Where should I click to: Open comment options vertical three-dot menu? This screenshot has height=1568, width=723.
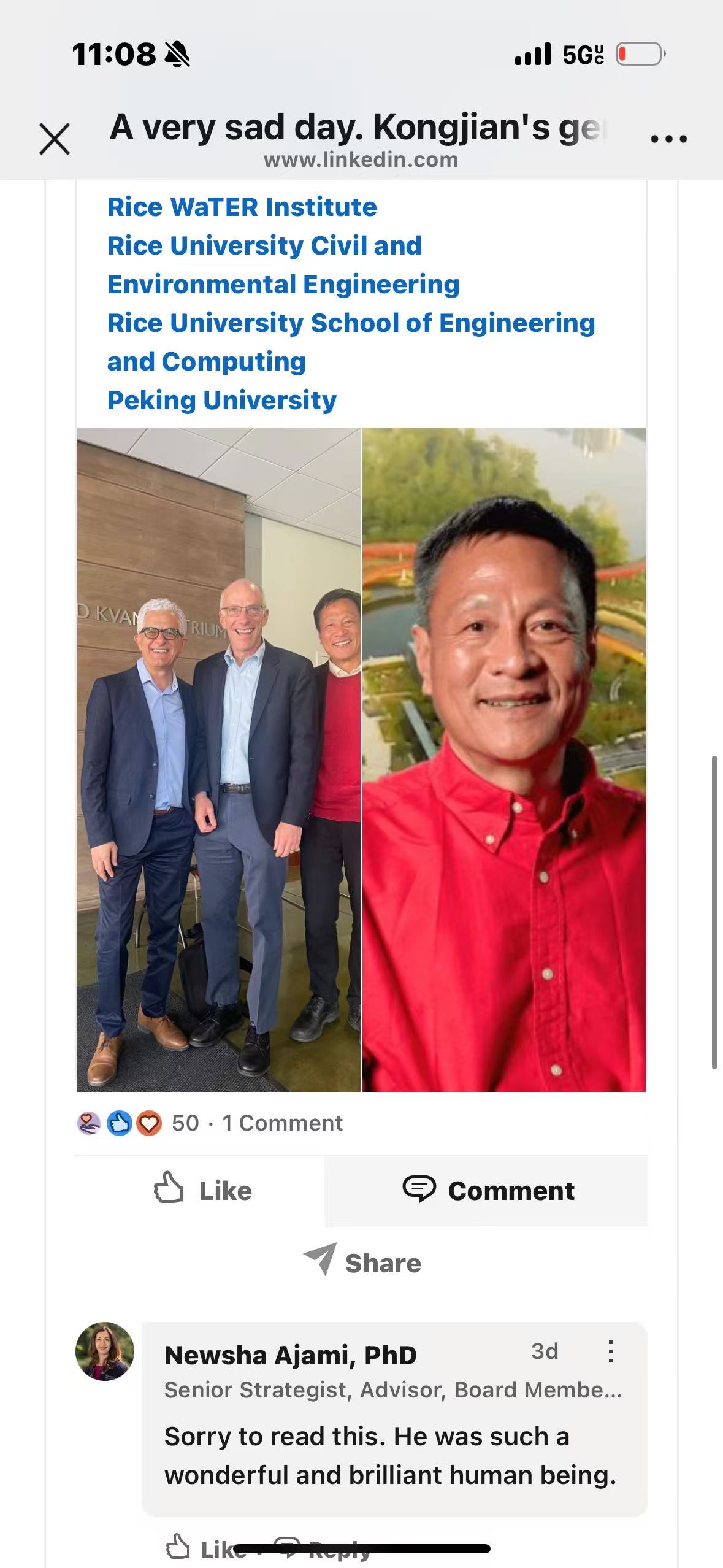[610, 1351]
